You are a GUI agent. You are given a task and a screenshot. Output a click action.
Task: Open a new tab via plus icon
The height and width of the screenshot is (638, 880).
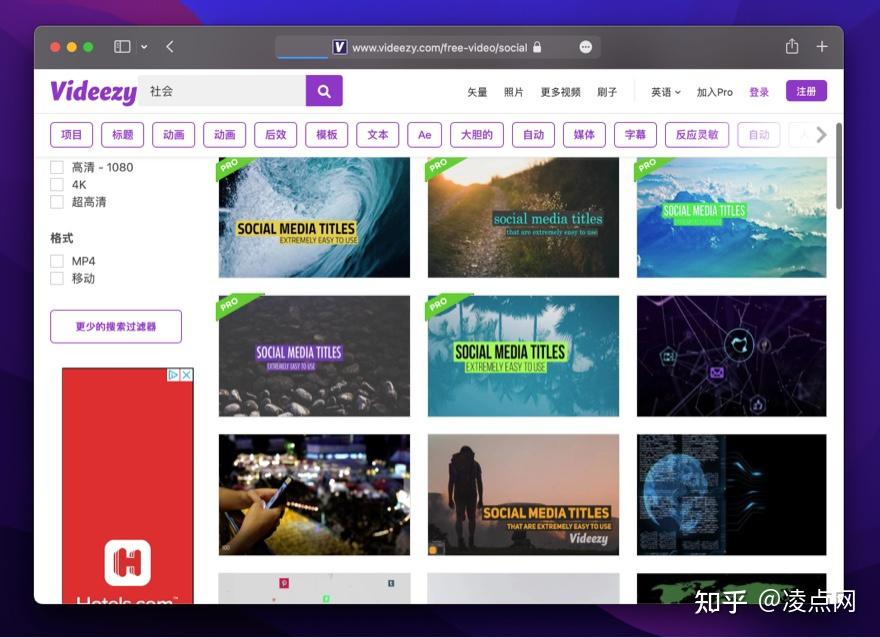[x=821, y=46]
